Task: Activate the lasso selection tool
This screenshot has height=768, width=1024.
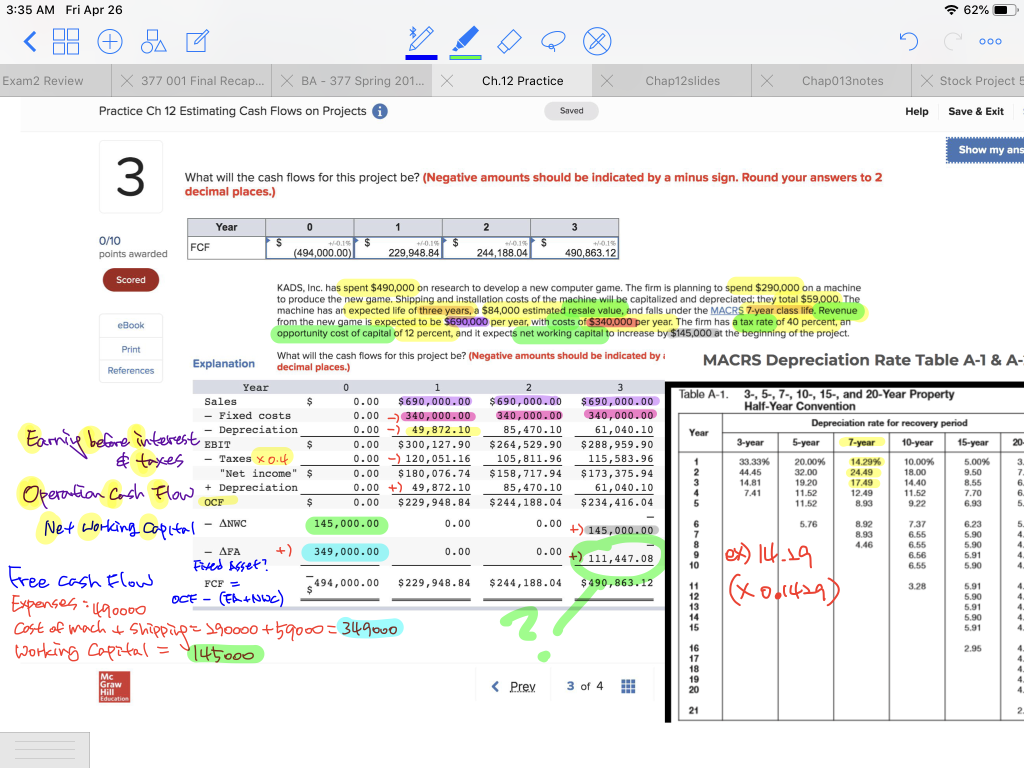Action: click(551, 42)
